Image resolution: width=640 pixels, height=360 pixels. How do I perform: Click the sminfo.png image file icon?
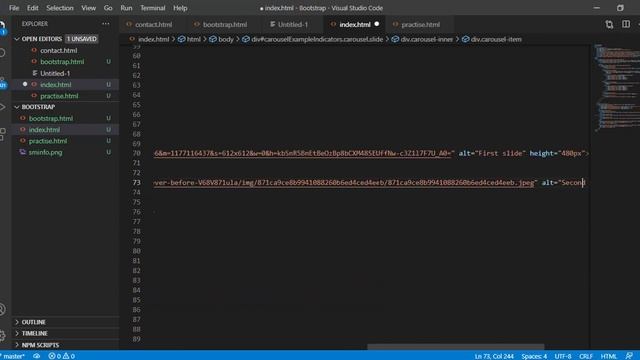(22, 152)
